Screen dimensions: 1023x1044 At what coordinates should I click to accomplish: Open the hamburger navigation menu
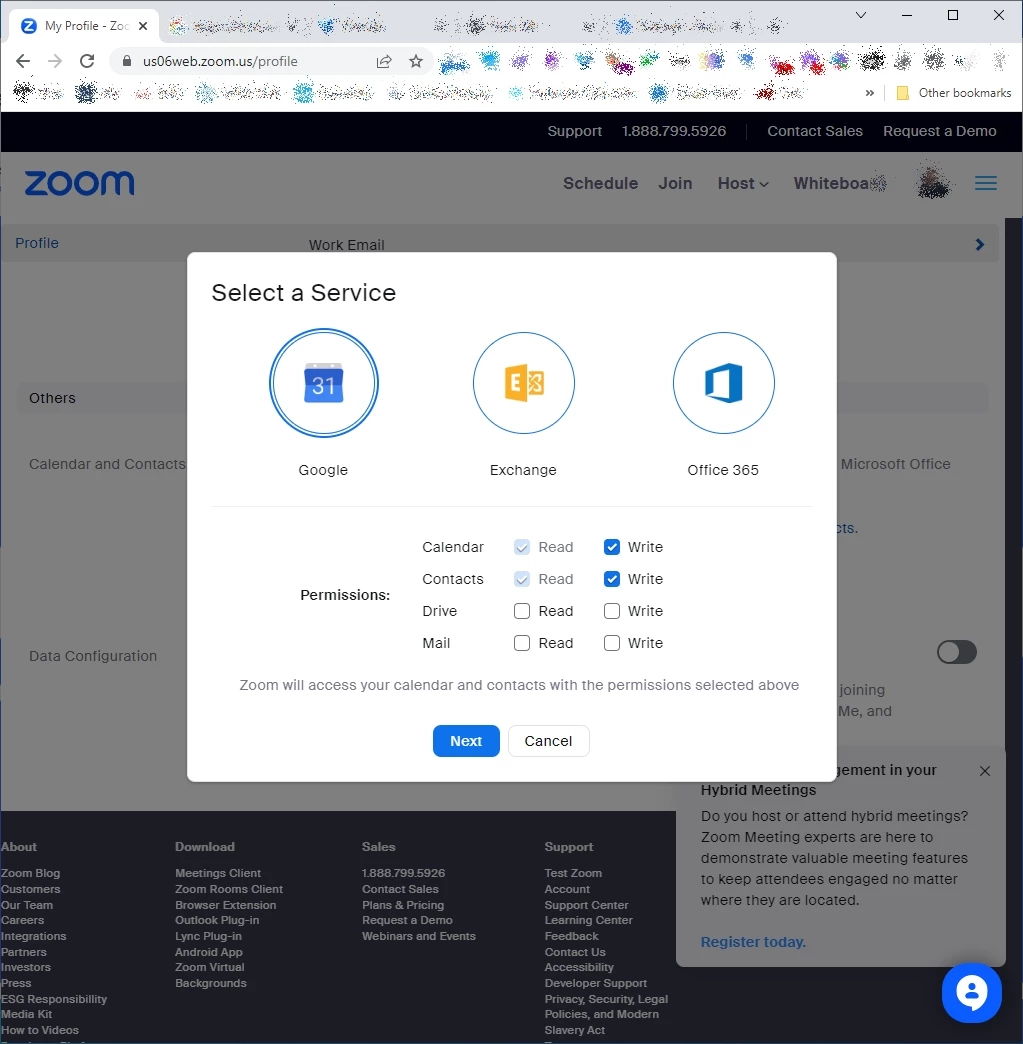tap(986, 183)
